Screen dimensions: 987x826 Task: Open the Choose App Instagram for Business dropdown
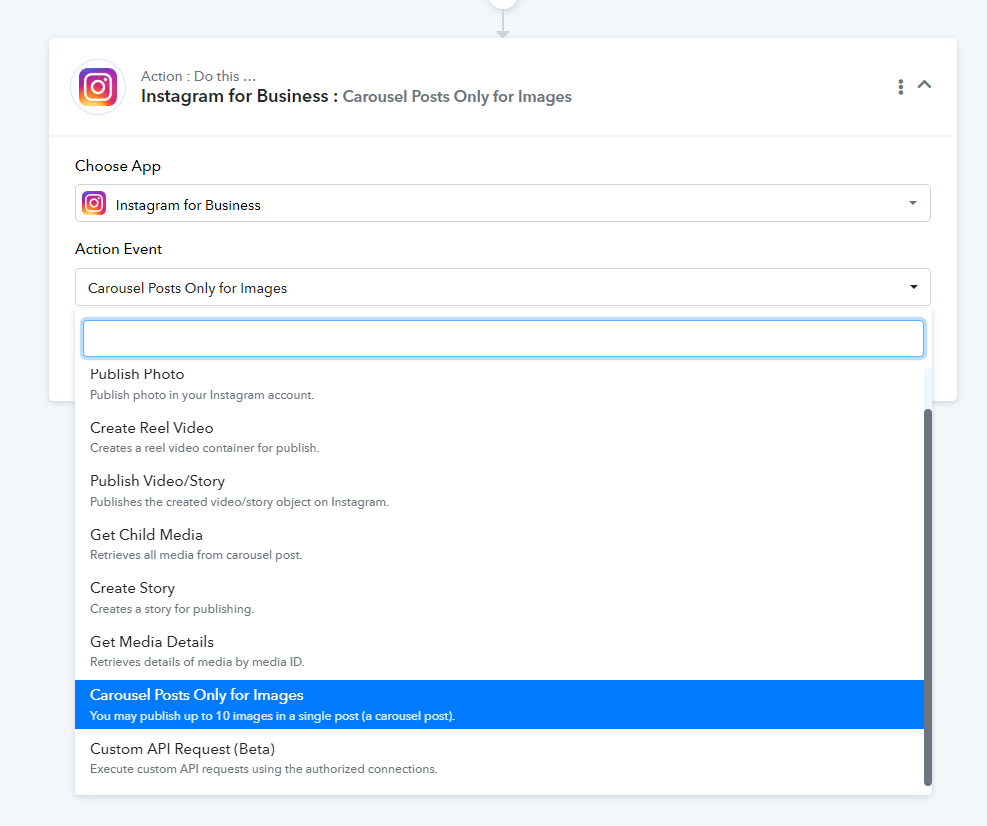502,203
